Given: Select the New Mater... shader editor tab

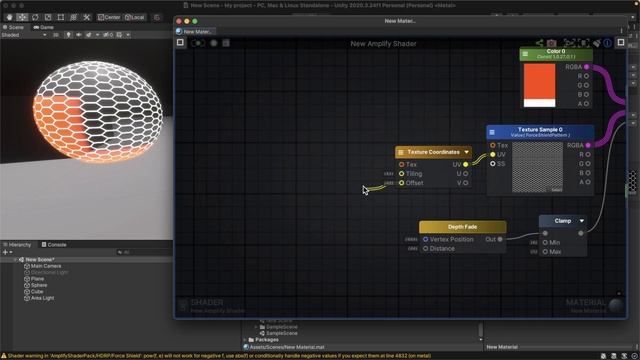Looking at the screenshot, I should [196, 31].
